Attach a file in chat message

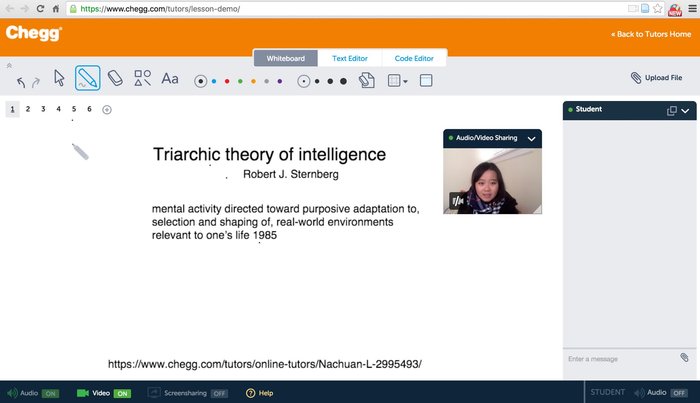684,357
